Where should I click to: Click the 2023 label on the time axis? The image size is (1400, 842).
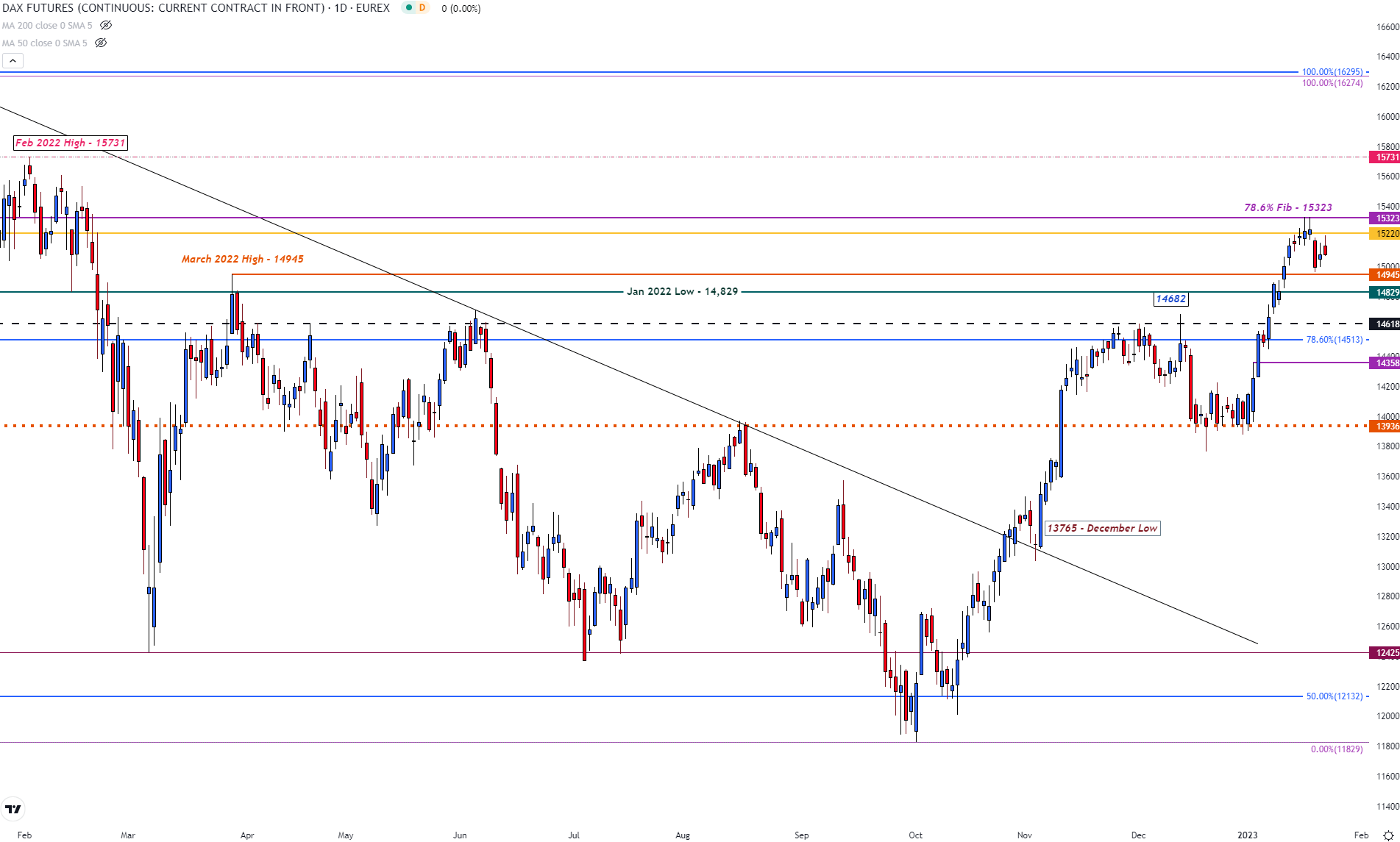(x=1247, y=835)
